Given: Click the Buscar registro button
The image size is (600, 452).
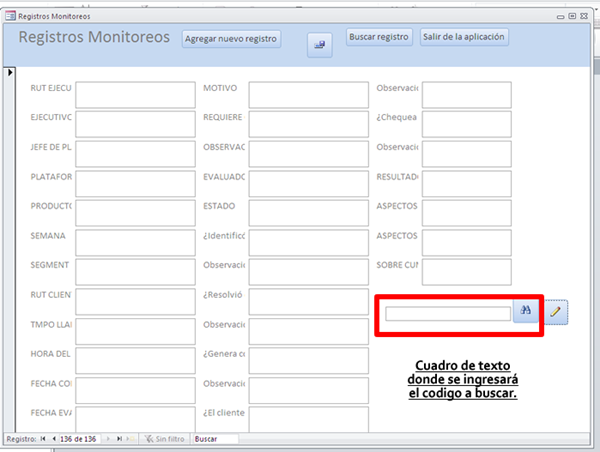Looking at the screenshot, I should pyautogui.click(x=379, y=37).
